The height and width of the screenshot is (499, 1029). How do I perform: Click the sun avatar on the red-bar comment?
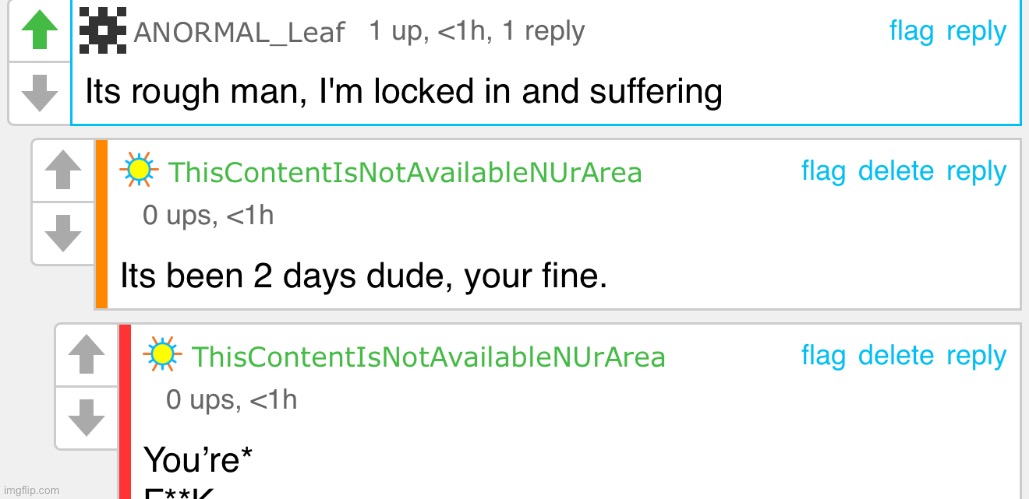[162, 355]
